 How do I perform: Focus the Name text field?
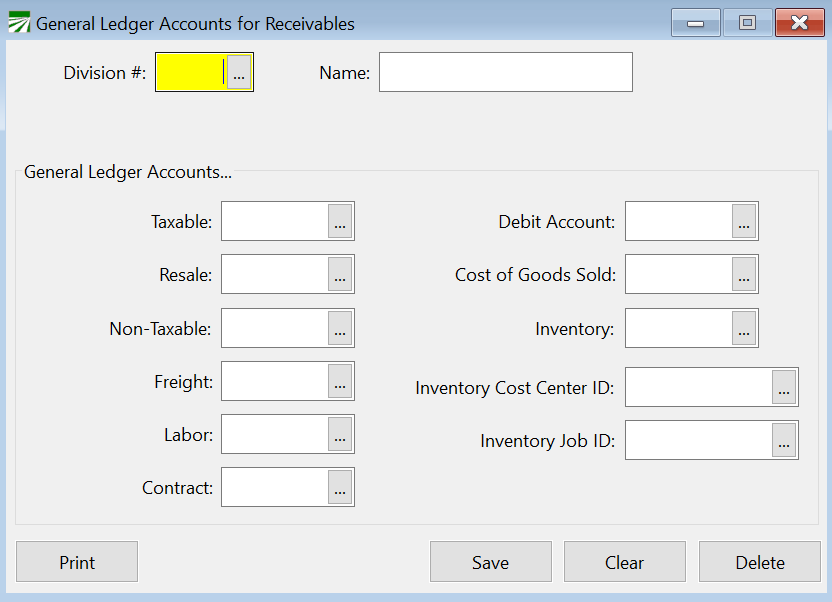[505, 73]
